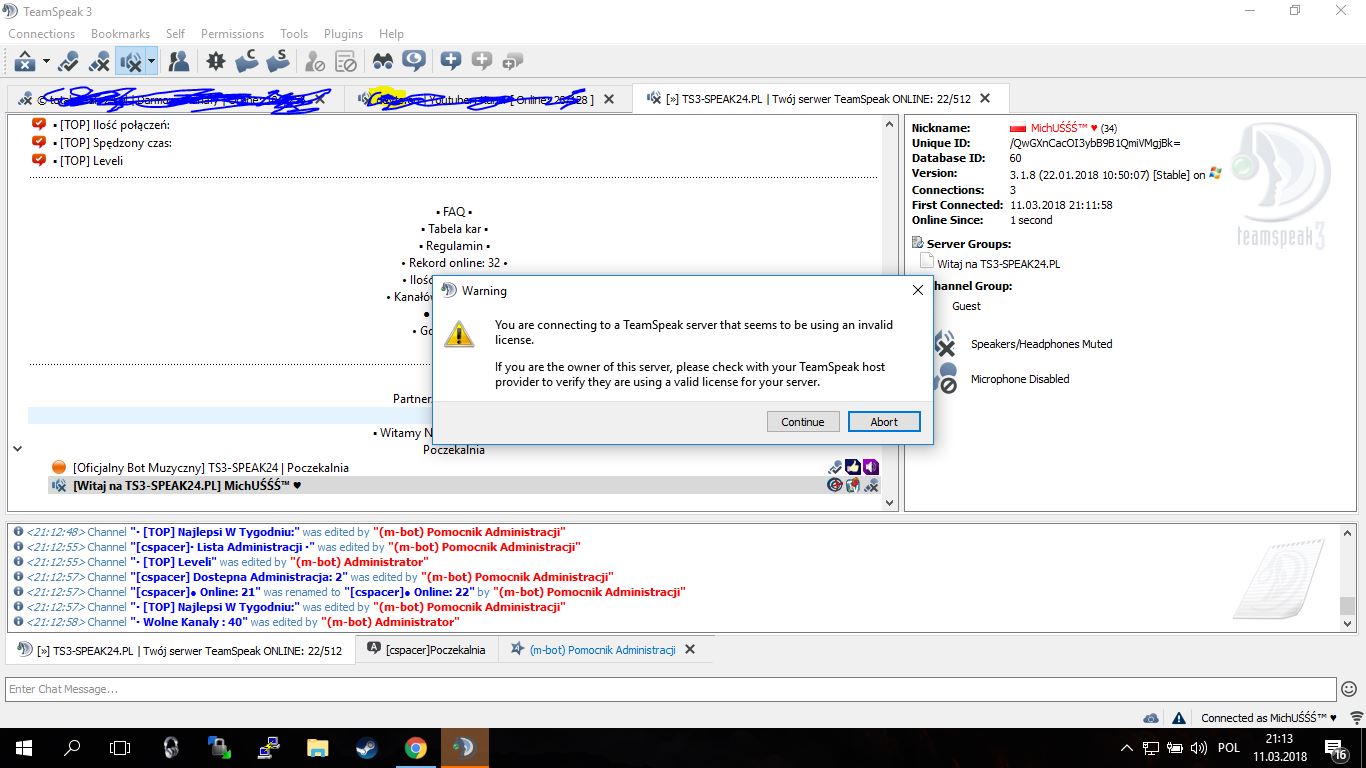Image resolution: width=1366 pixels, height=768 pixels.
Task: Open the away status dropdown arrow
Action: (x=46, y=62)
